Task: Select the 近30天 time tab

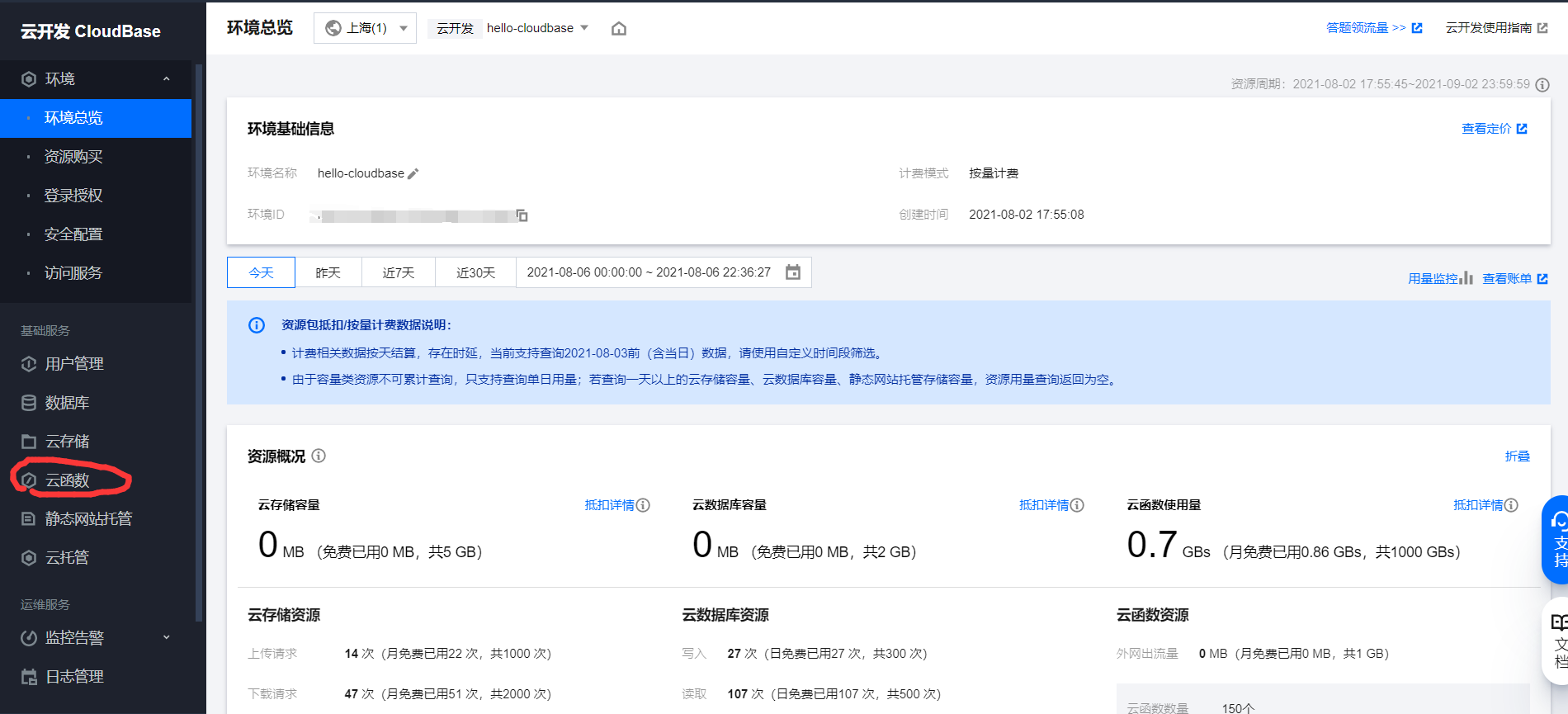Action: [x=475, y=272]
